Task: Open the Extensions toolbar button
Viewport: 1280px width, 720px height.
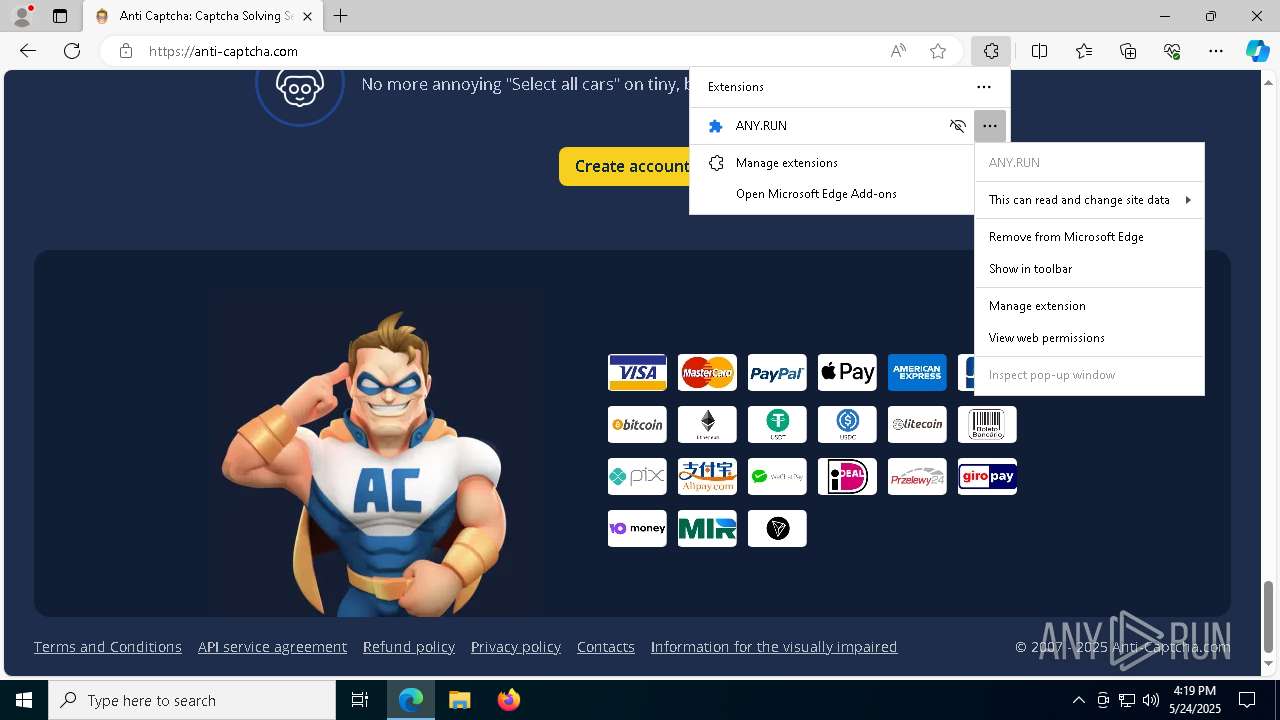Action: [x=991, y=51]
